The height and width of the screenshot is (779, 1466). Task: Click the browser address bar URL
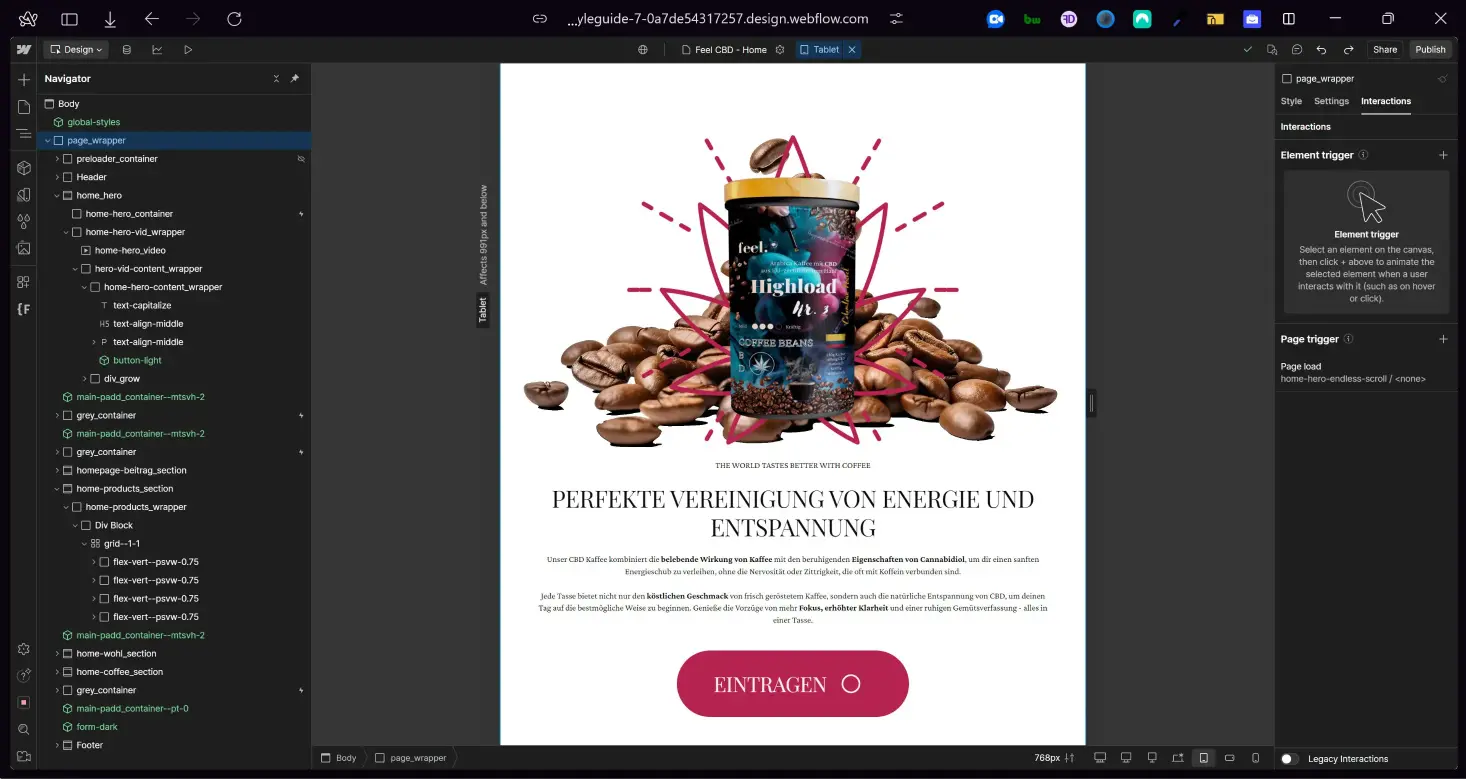coord(717,18)
